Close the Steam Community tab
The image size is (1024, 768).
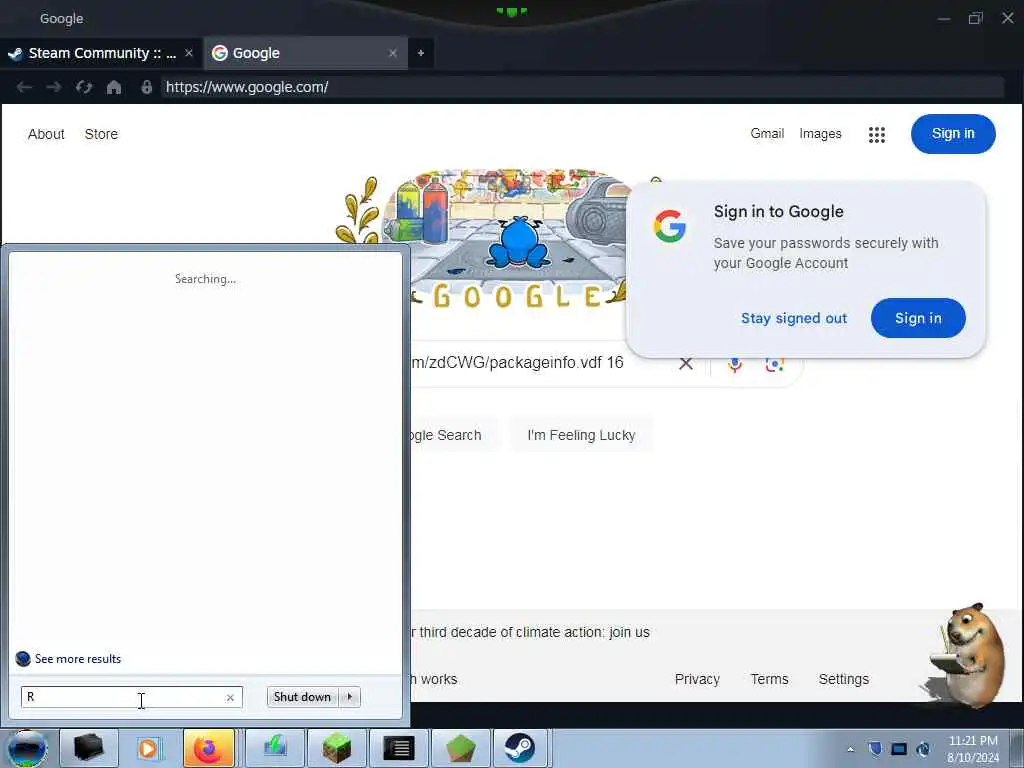point(189,53)
